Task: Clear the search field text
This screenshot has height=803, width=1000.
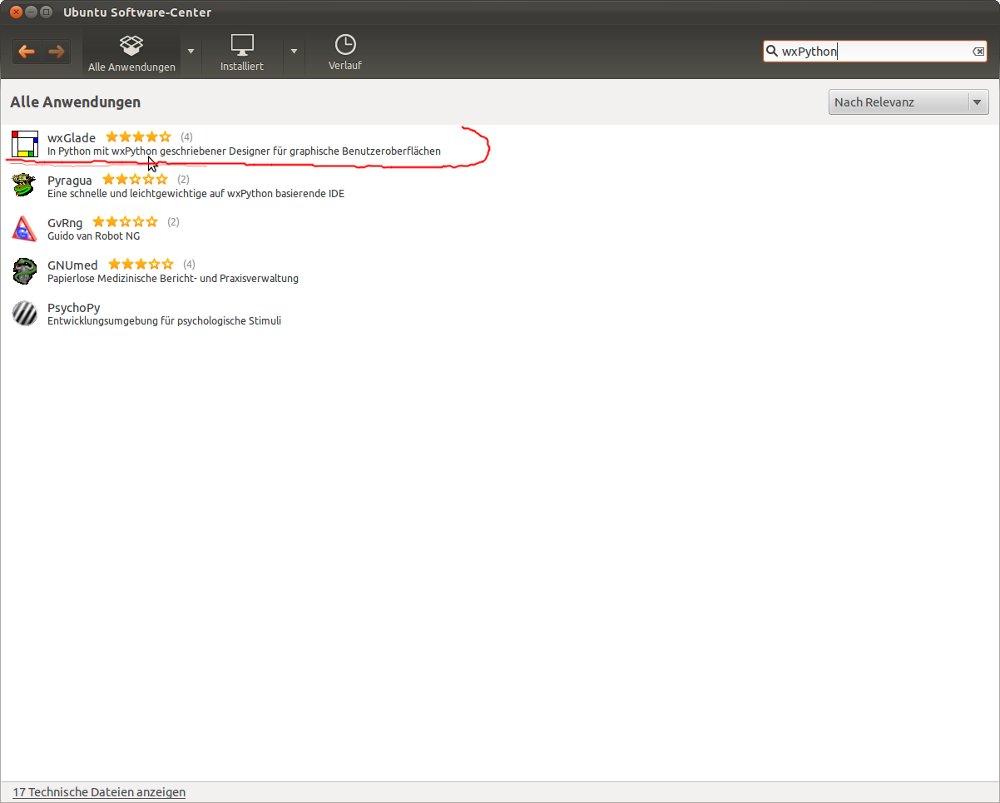Action: tap(978, 52)
